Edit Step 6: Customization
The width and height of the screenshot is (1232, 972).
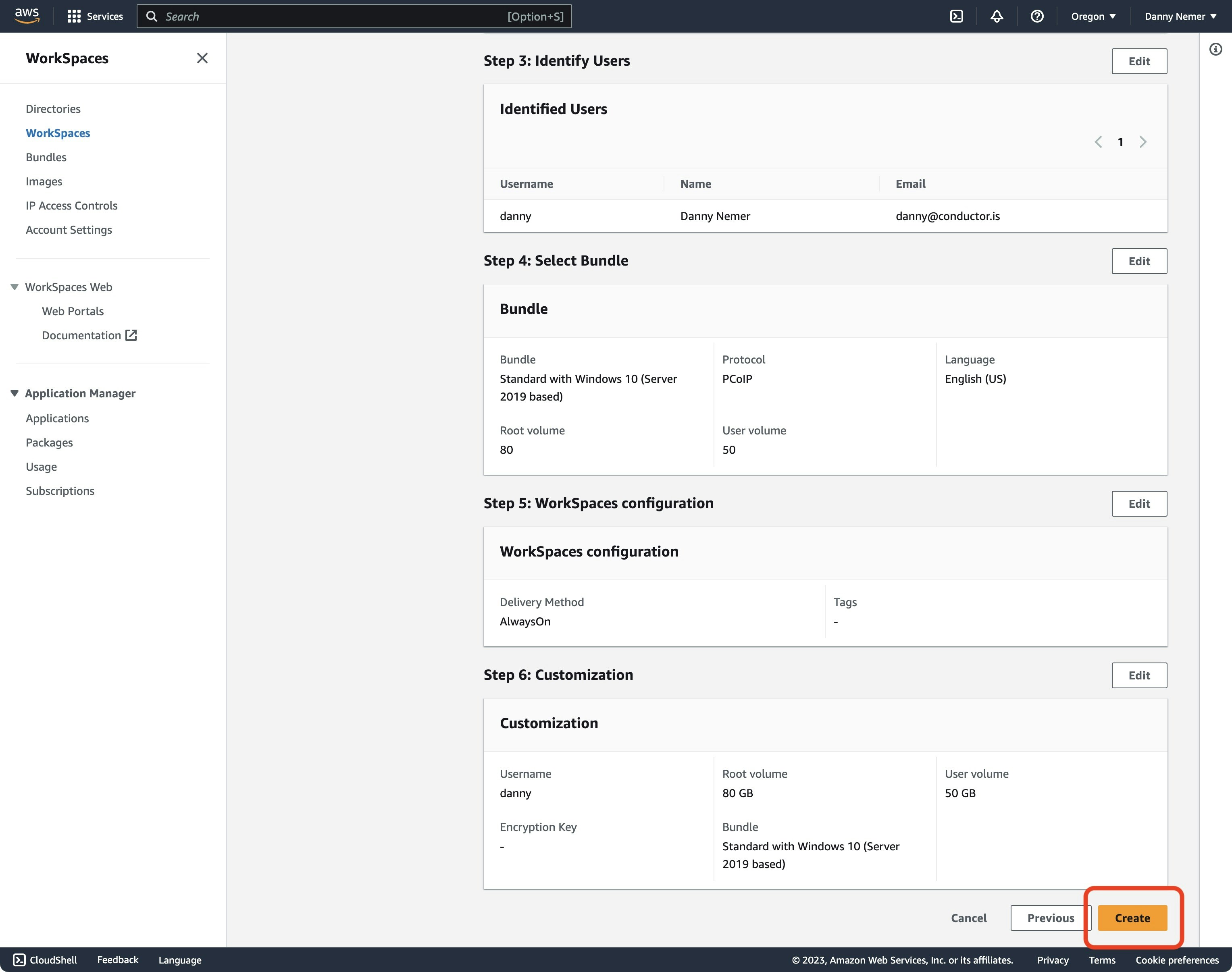1139,675
